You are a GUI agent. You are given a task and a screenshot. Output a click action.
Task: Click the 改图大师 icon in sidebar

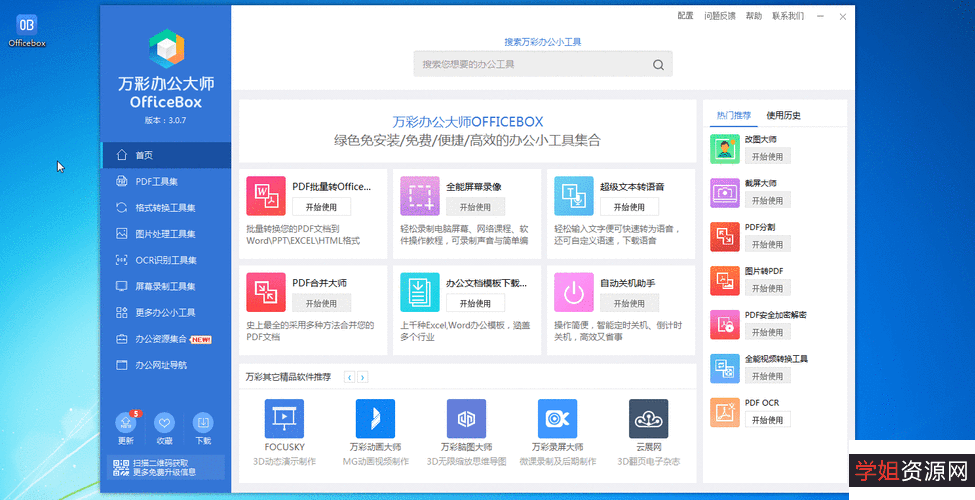[725, 149]
